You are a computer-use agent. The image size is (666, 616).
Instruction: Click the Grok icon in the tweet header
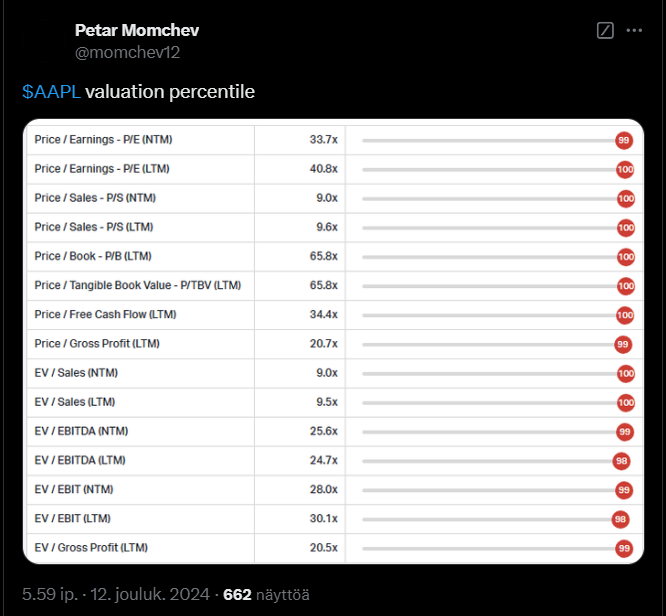tap(604, 31)
